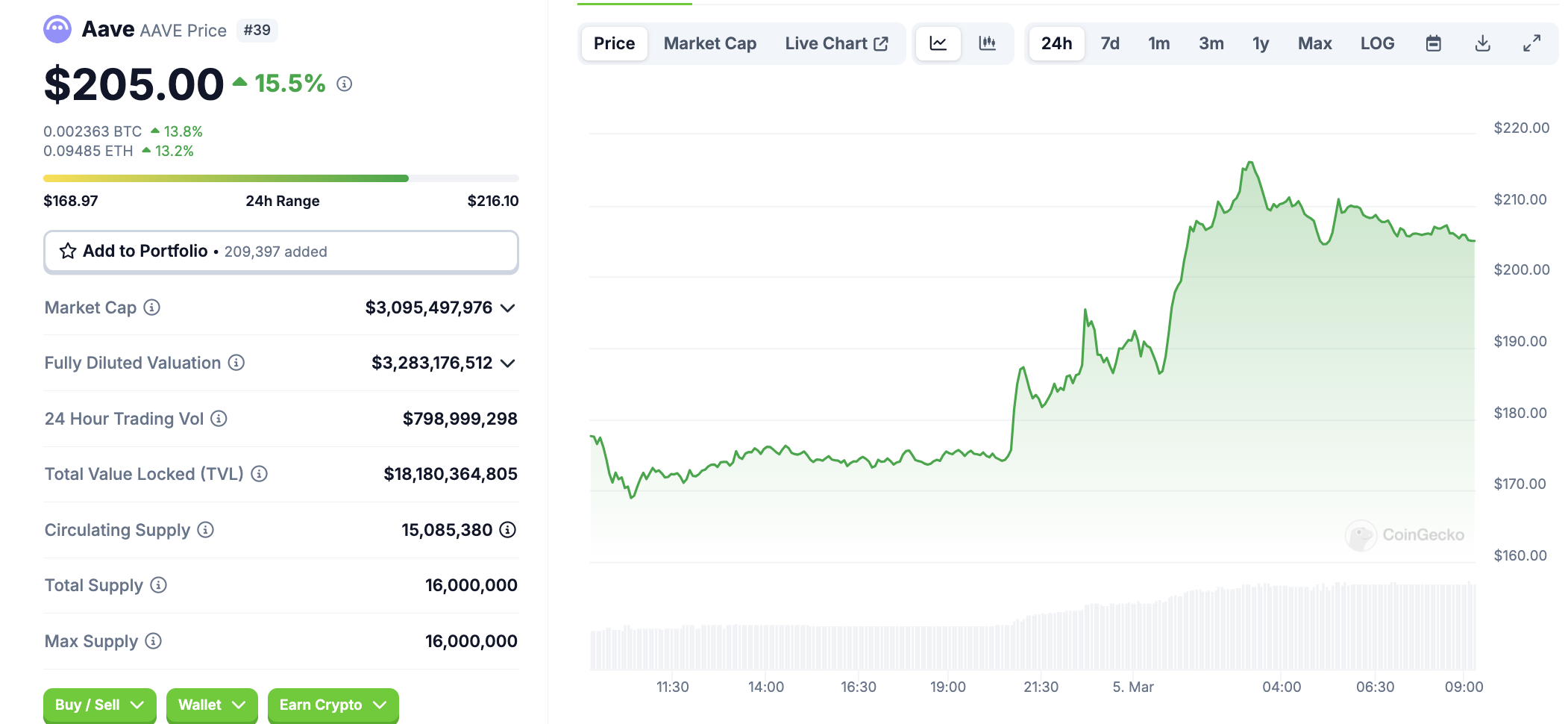Screen dimensions: 1568x724
Task: Open Live Chart tab
Action: point(835,43)
